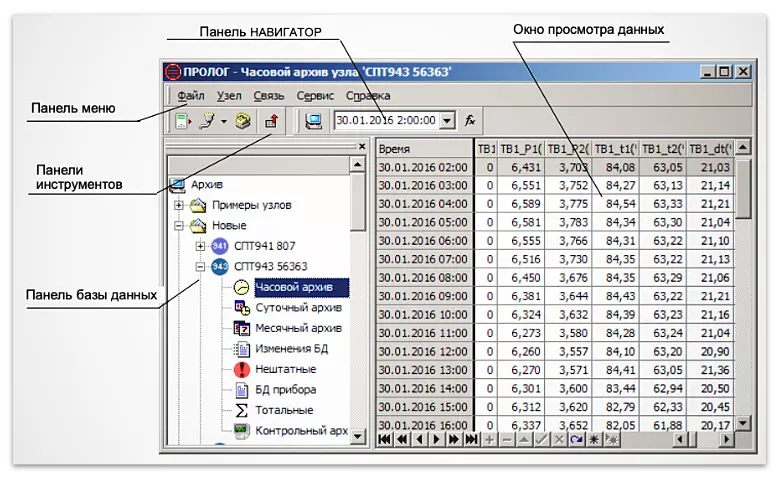Click the refresh button in record navigator
The height and width of the screenshot is (481, 780).
pos(577,439)
